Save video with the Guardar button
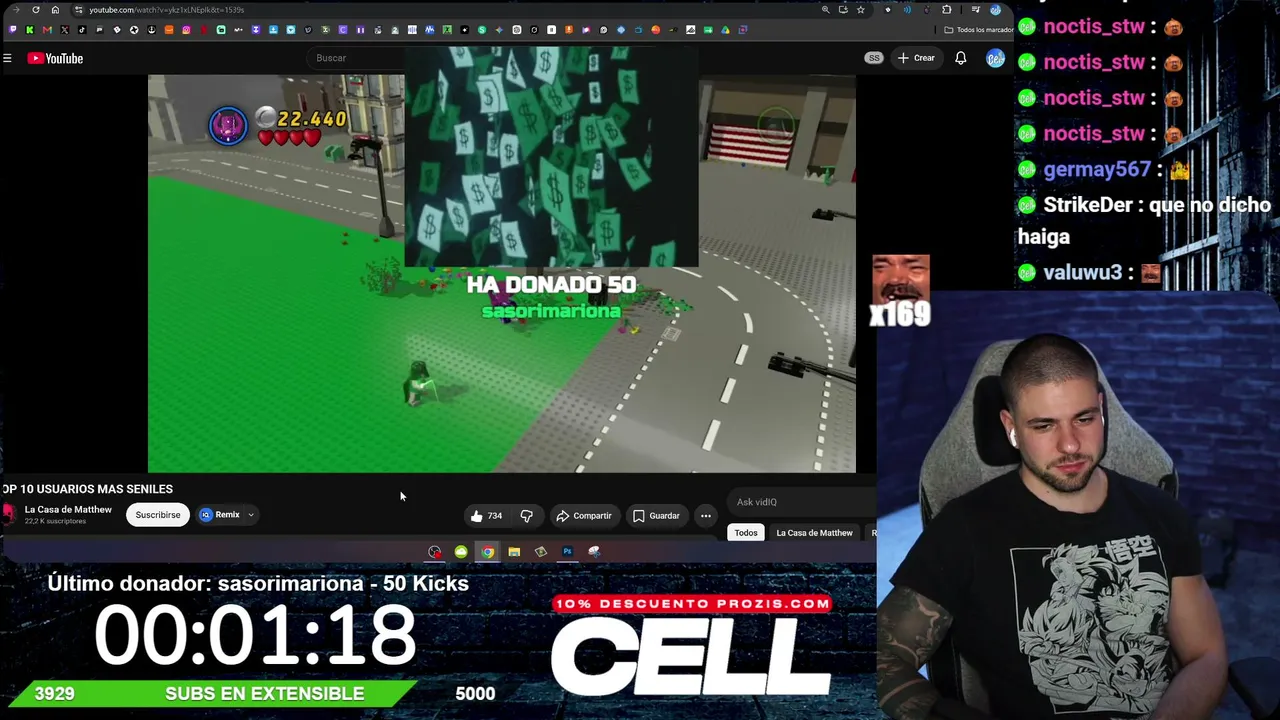The width and height of the screenshot is (1280, 720). pyautogui.click(x=656, y=516)
